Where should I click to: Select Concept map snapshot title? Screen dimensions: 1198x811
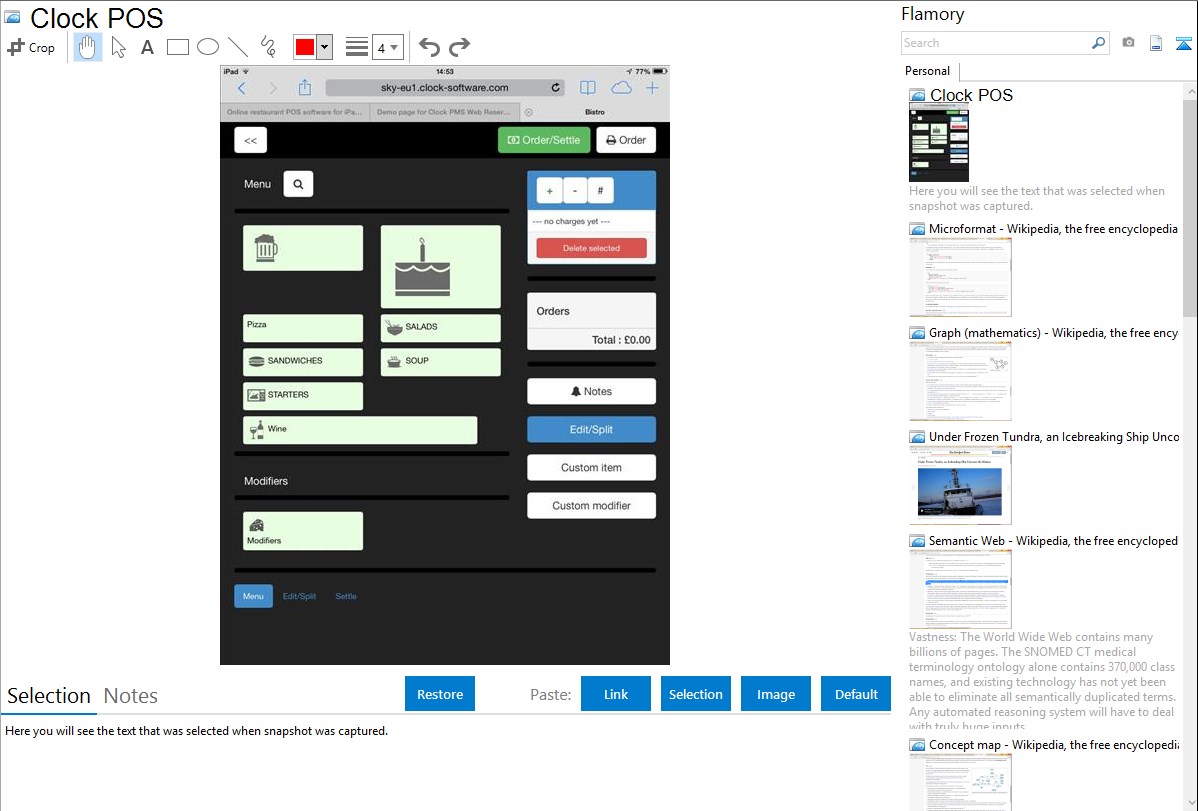pos(1053,744)
